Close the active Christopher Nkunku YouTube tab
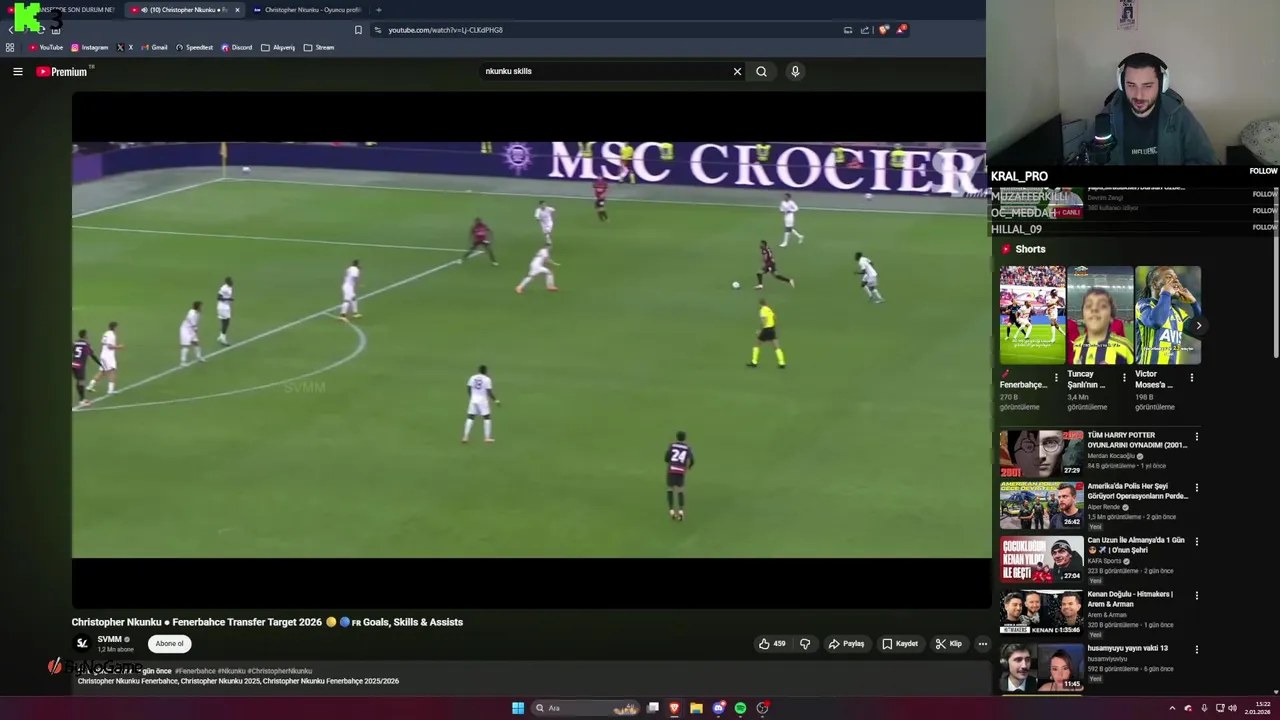The width and height of the screenshot is (1280, 720). point(237,10)
